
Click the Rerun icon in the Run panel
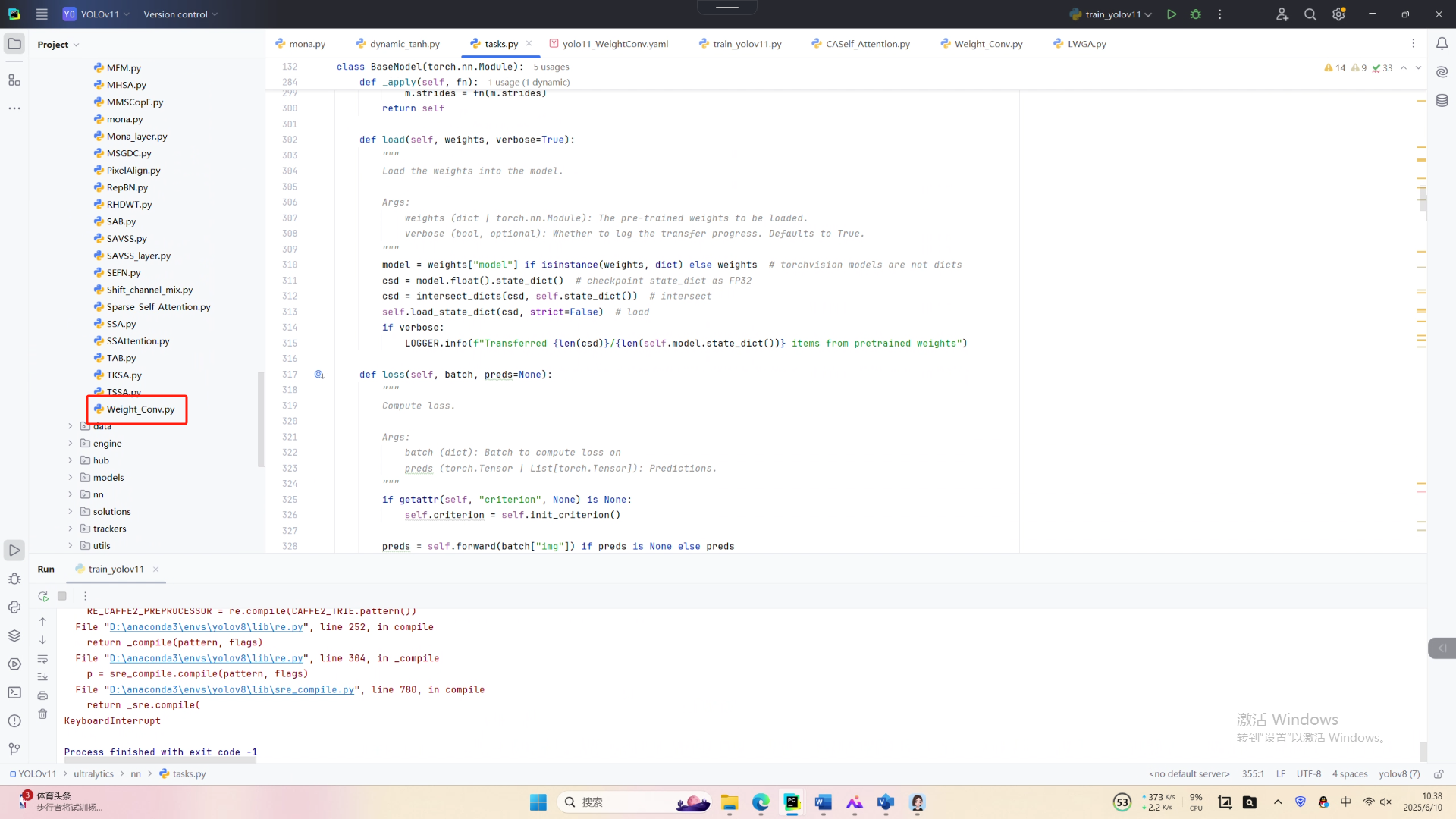43,596
